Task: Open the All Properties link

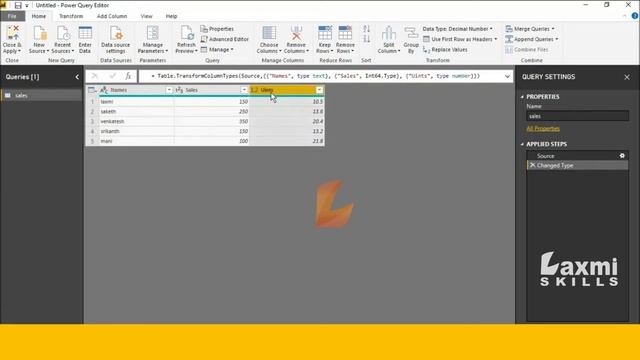Action: (x=543, y=129)
